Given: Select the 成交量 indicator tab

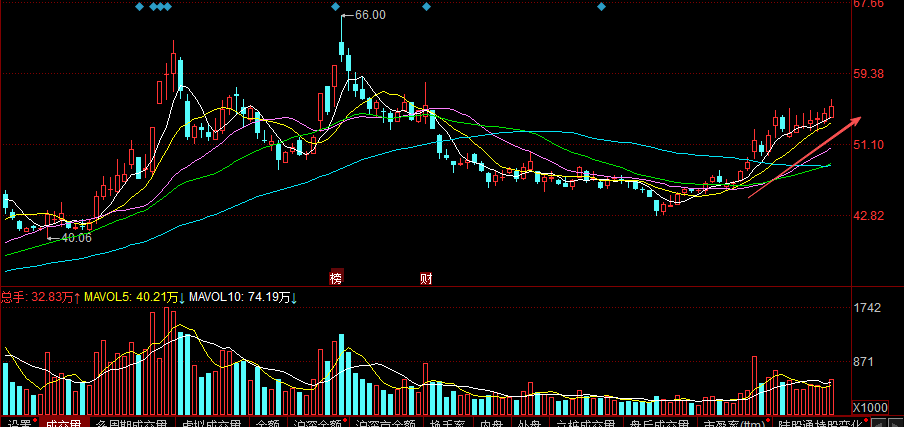Looking at the screenshot, I should [64, 423].
